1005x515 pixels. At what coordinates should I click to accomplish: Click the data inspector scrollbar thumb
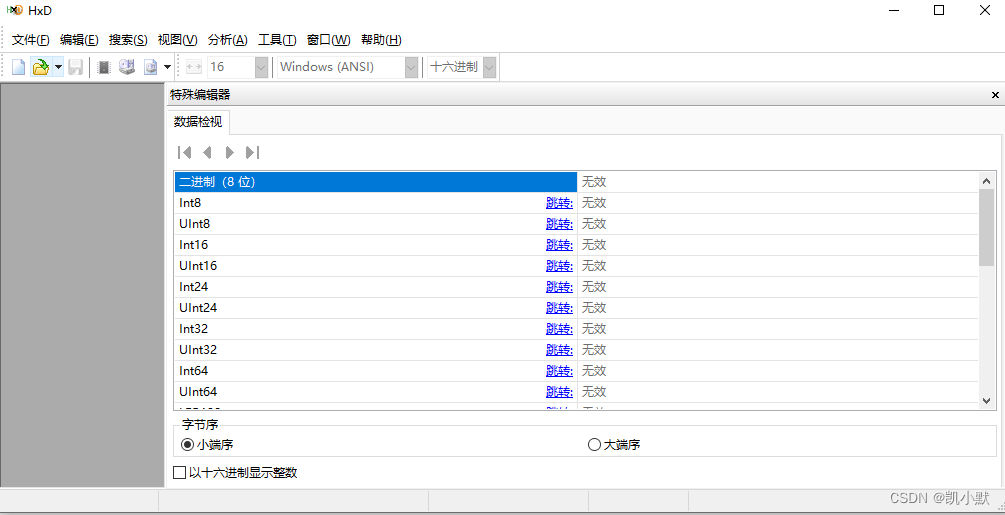pos(986,227)
